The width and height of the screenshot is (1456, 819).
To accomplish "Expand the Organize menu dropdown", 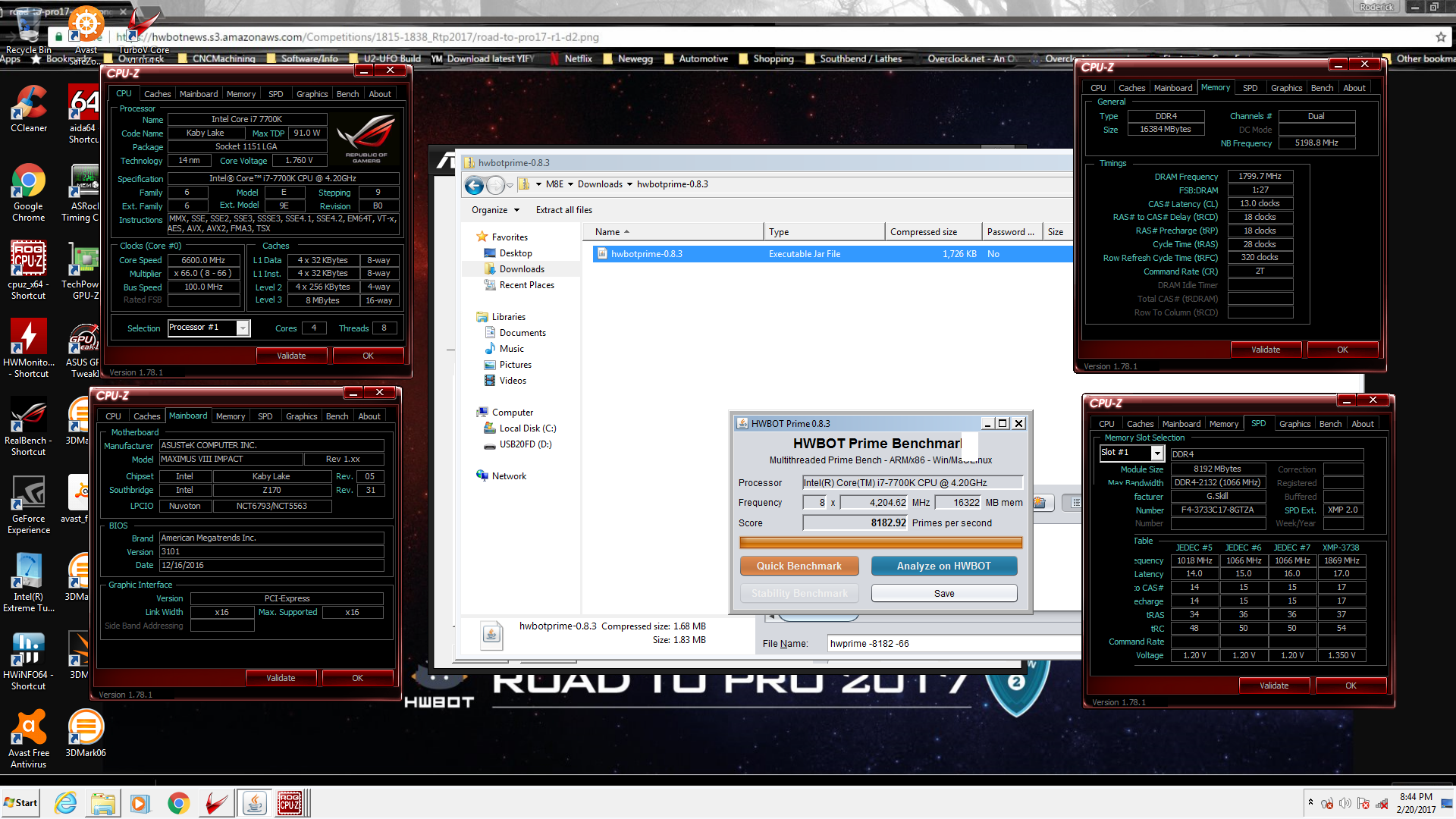I will coord(497,210).
